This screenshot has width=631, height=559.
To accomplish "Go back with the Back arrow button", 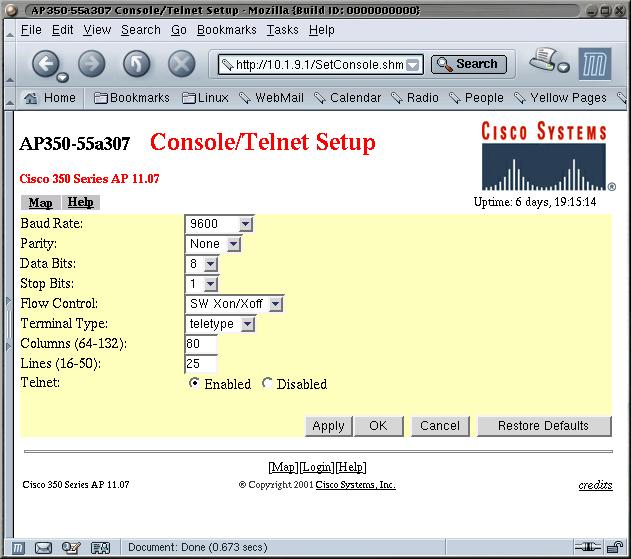I will (45, 64).
